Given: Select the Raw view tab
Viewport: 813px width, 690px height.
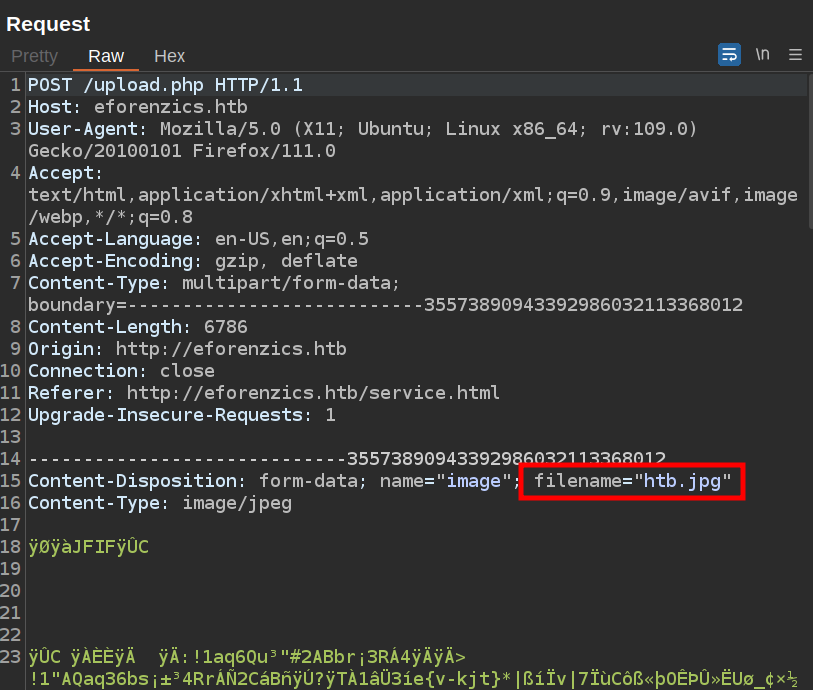Looking at the screenshot, I should coord(106,56).
